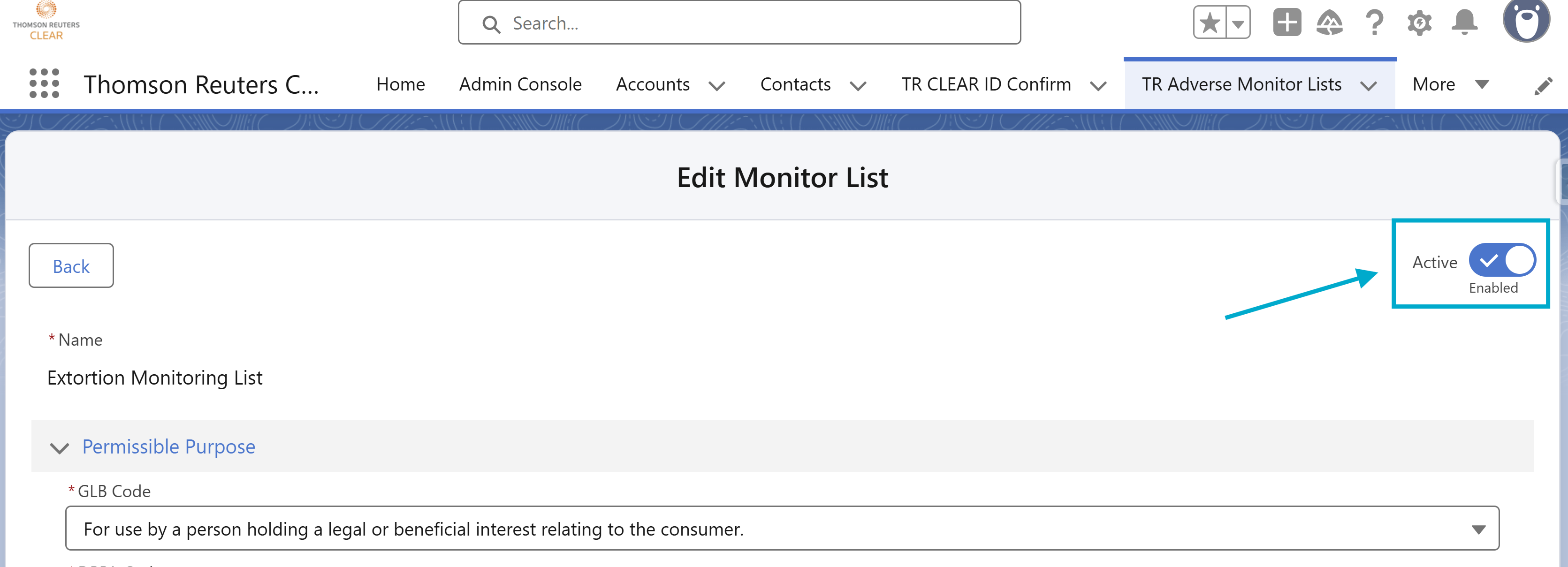The height and width of the screenshot is (567, 1568).
Task: Click into the global Search field
Action: [739, 23]
